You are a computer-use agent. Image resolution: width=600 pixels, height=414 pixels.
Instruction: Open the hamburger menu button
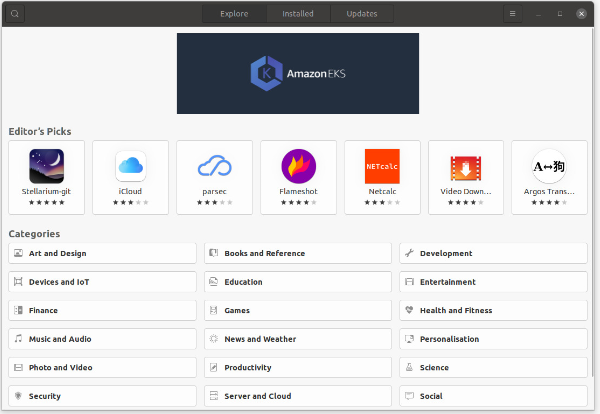point(512,14)
